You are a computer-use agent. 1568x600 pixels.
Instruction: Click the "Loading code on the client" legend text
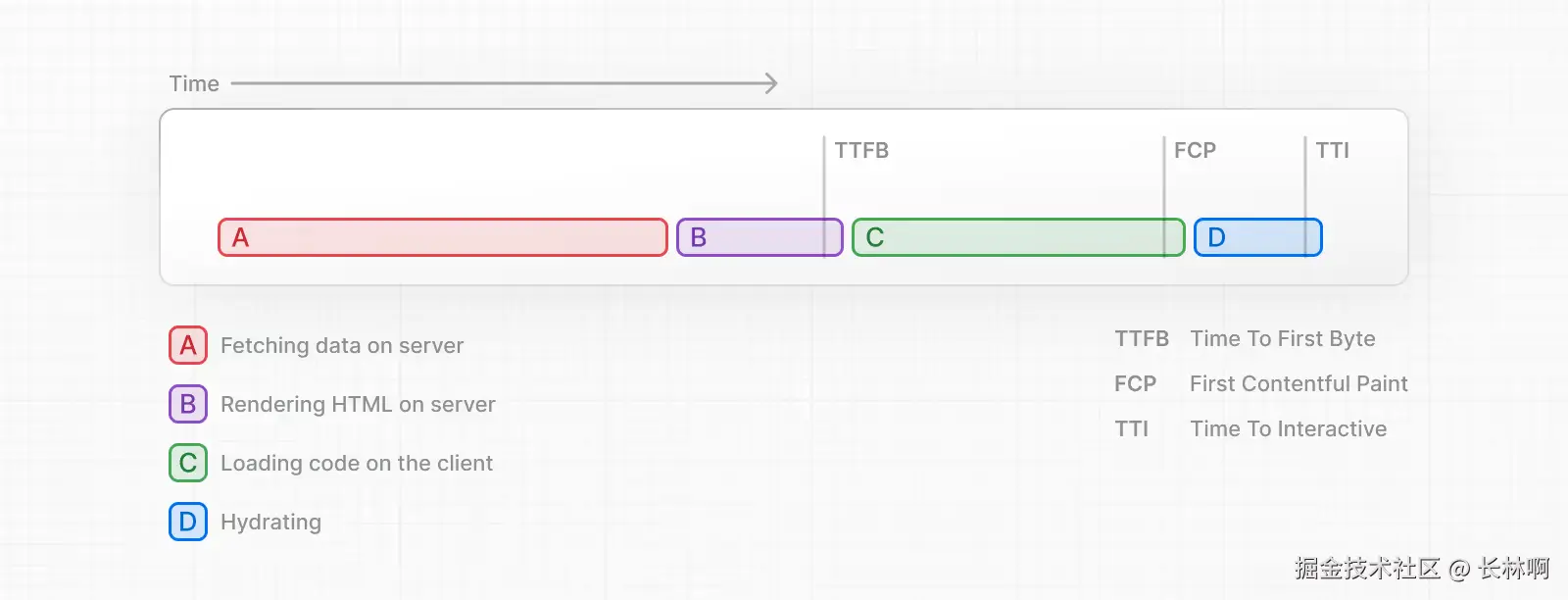point(357,463)
